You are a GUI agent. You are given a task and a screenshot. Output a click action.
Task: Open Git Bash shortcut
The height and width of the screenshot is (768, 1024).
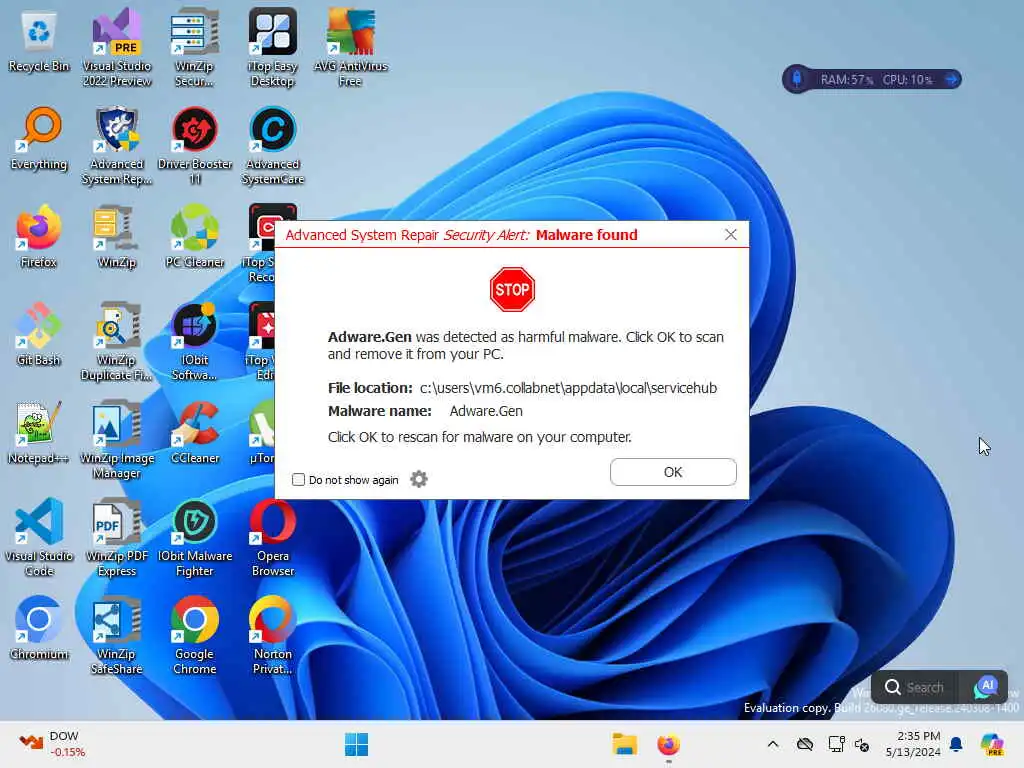[39, 335]
